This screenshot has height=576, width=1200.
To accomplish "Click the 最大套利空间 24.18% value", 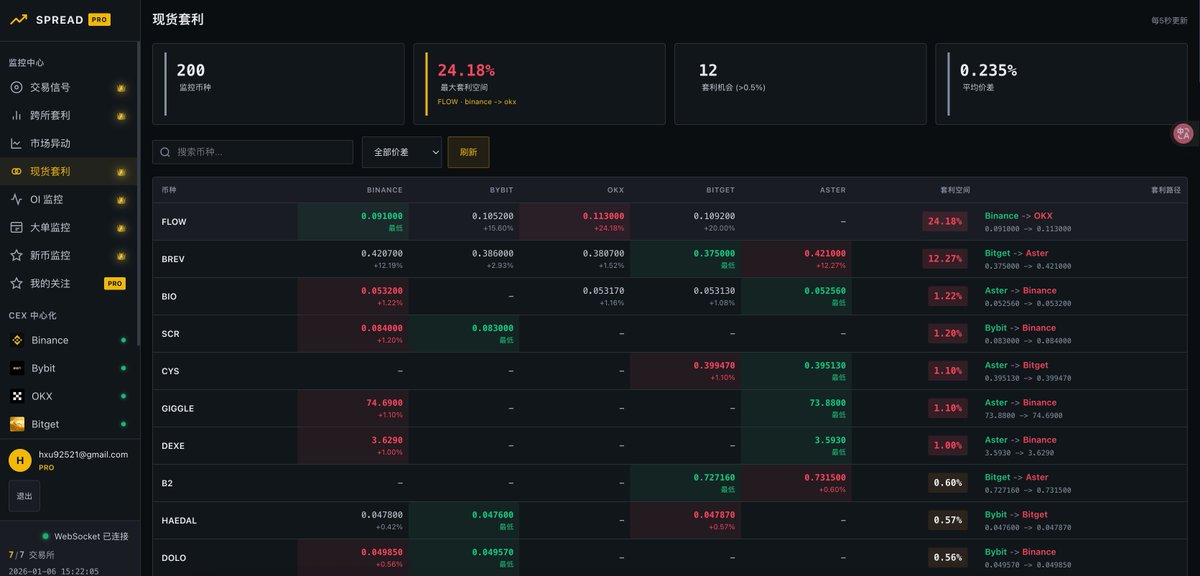I will (466, 70).
